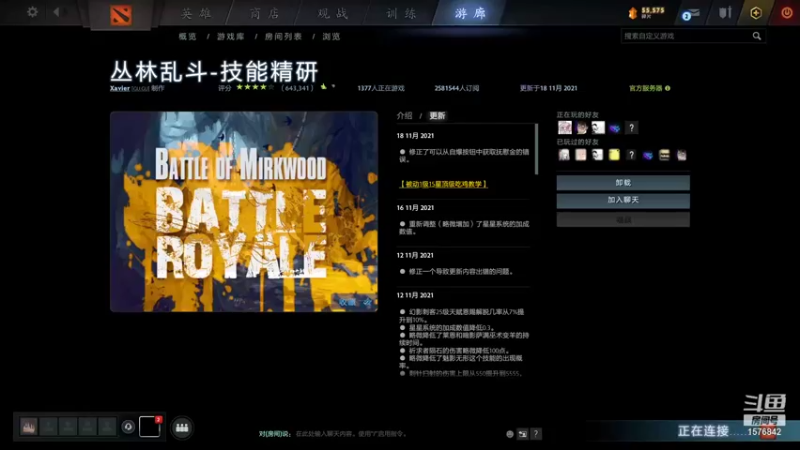800x450 pixels.
Task: Open the question mark avatar in played friends
Action: (631, 155)
